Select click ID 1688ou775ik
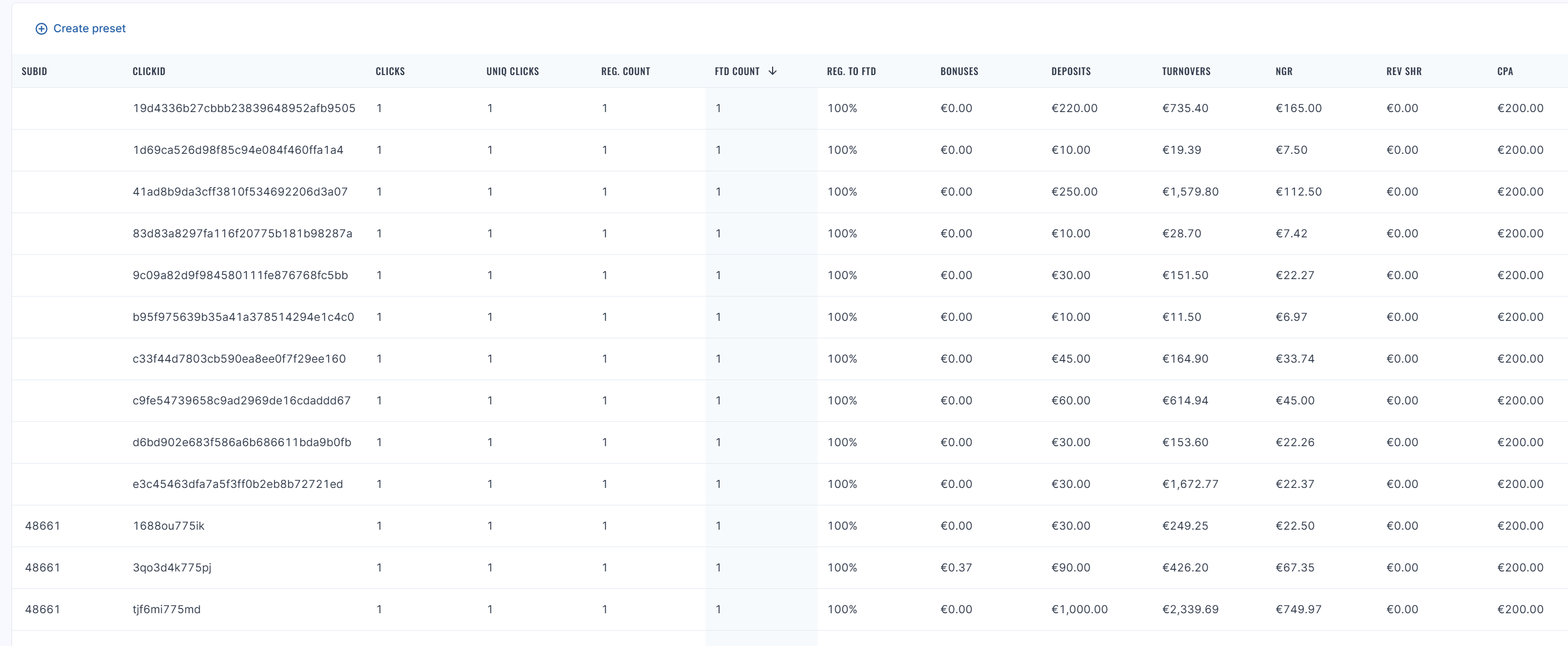Viewport: 1568px width, 646px height. (x=169, y=526)
